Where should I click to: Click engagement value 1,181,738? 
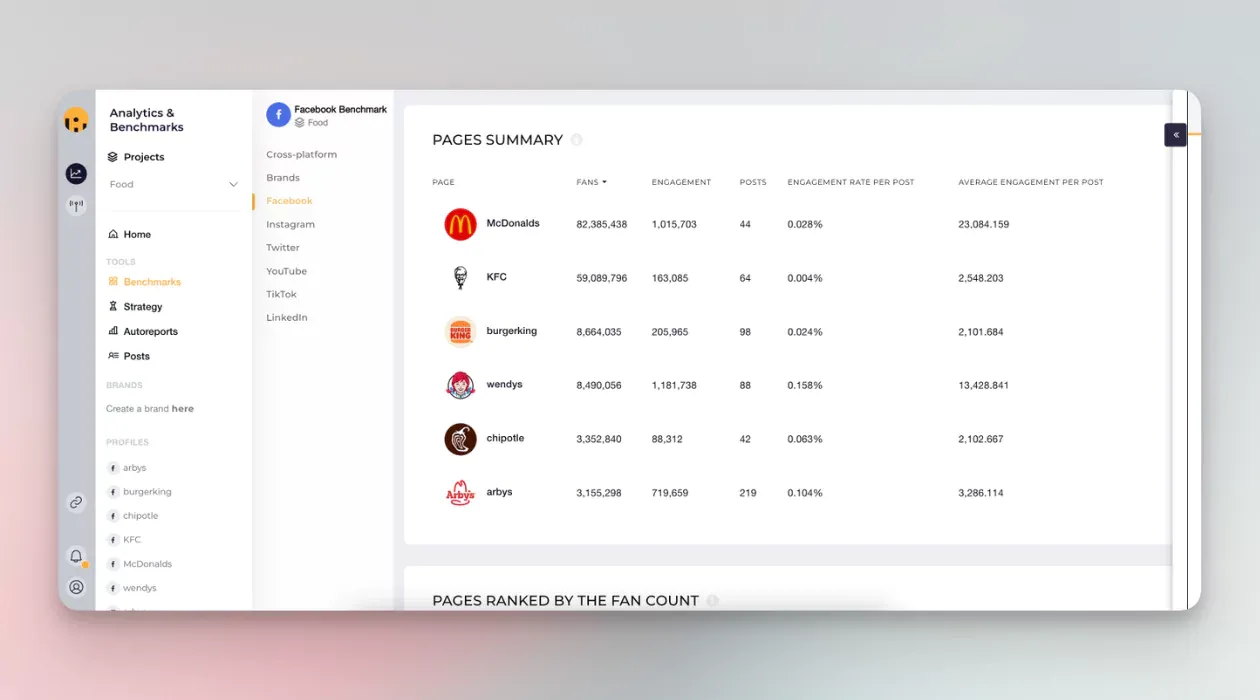click(674, 385)
